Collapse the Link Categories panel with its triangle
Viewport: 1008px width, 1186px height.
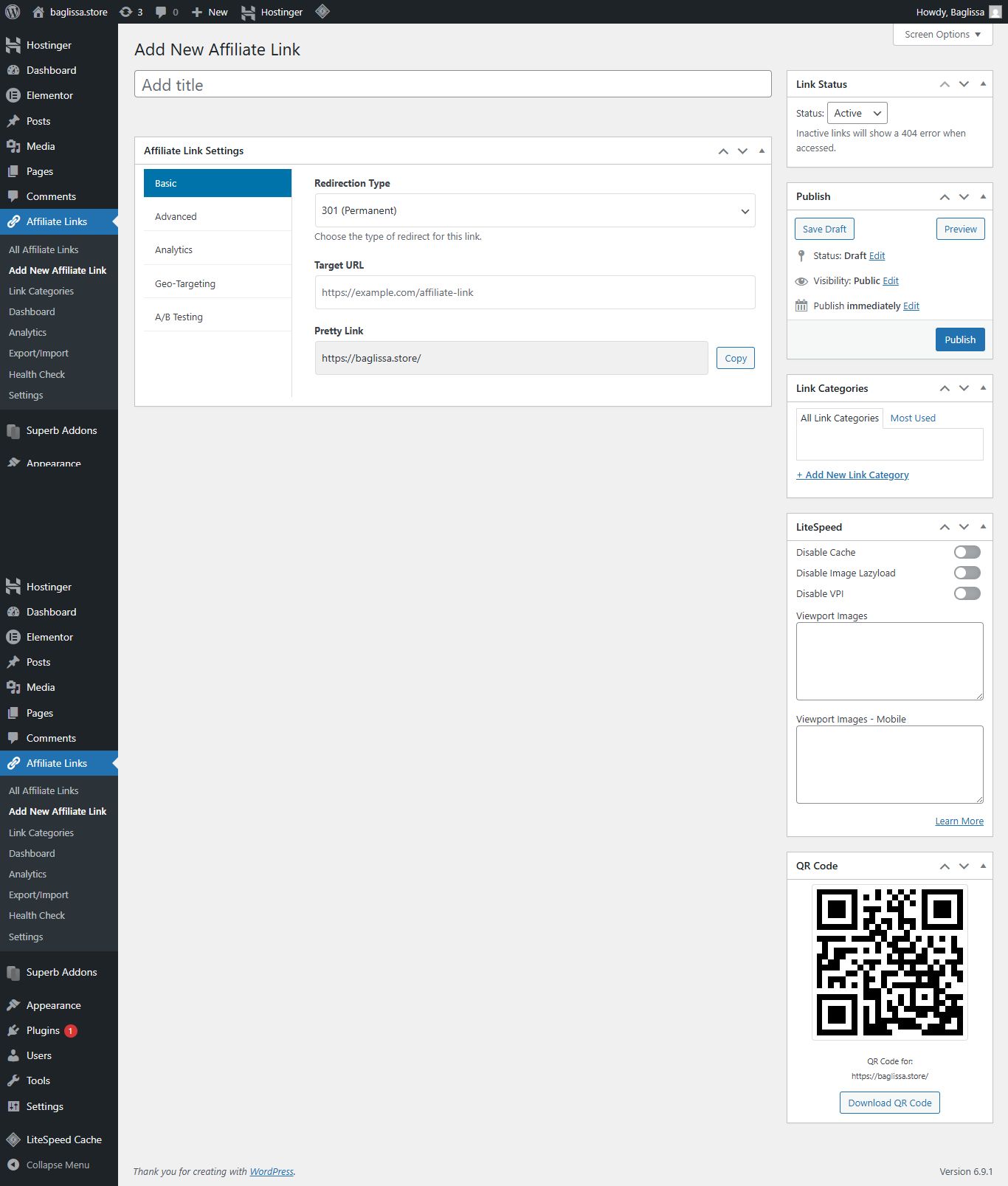pyautogui.click(x=983, y=388)
